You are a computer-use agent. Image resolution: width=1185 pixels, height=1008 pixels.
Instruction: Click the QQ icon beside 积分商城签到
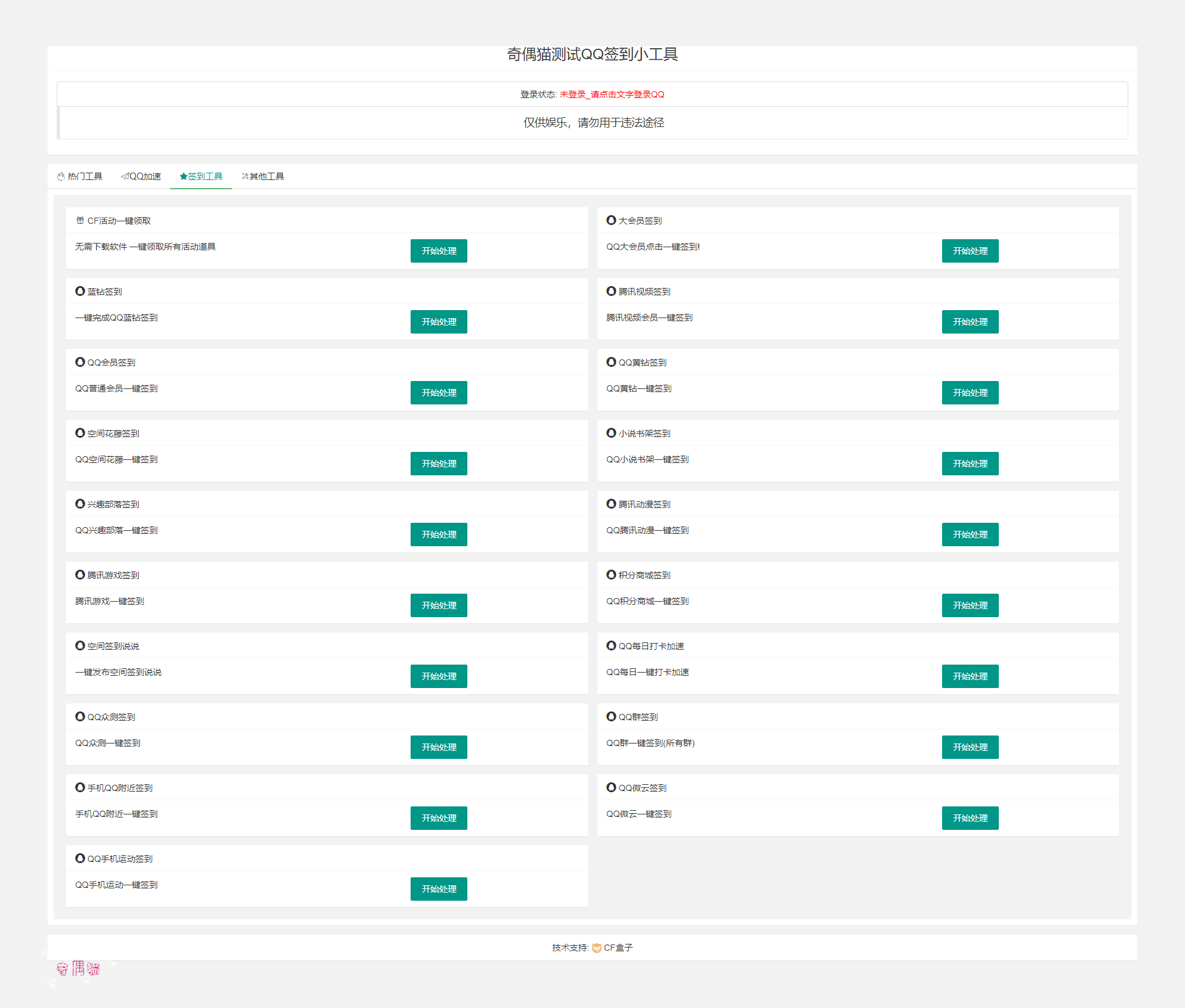click(x=611, y=575)
